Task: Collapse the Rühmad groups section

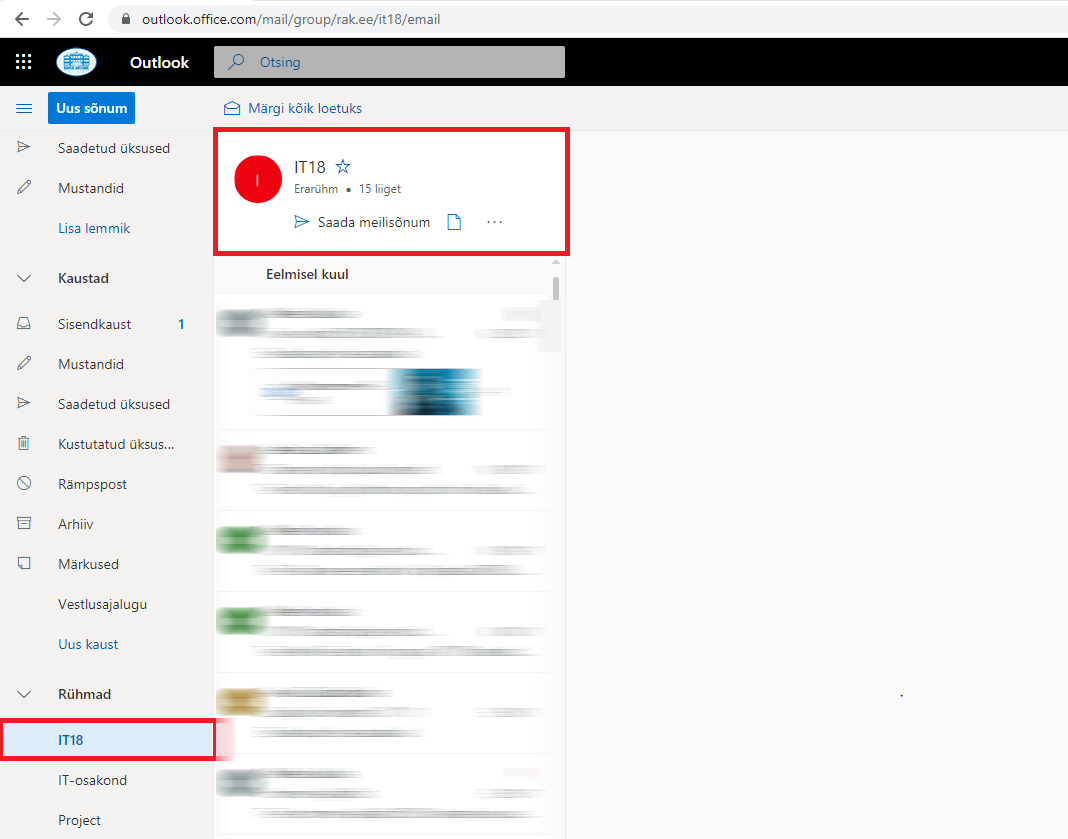Action: click(x=24, y=694)
